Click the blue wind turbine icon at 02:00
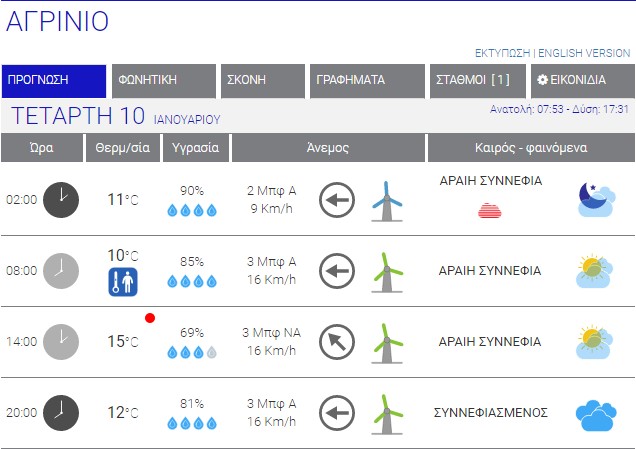 [x=386, y=200]
